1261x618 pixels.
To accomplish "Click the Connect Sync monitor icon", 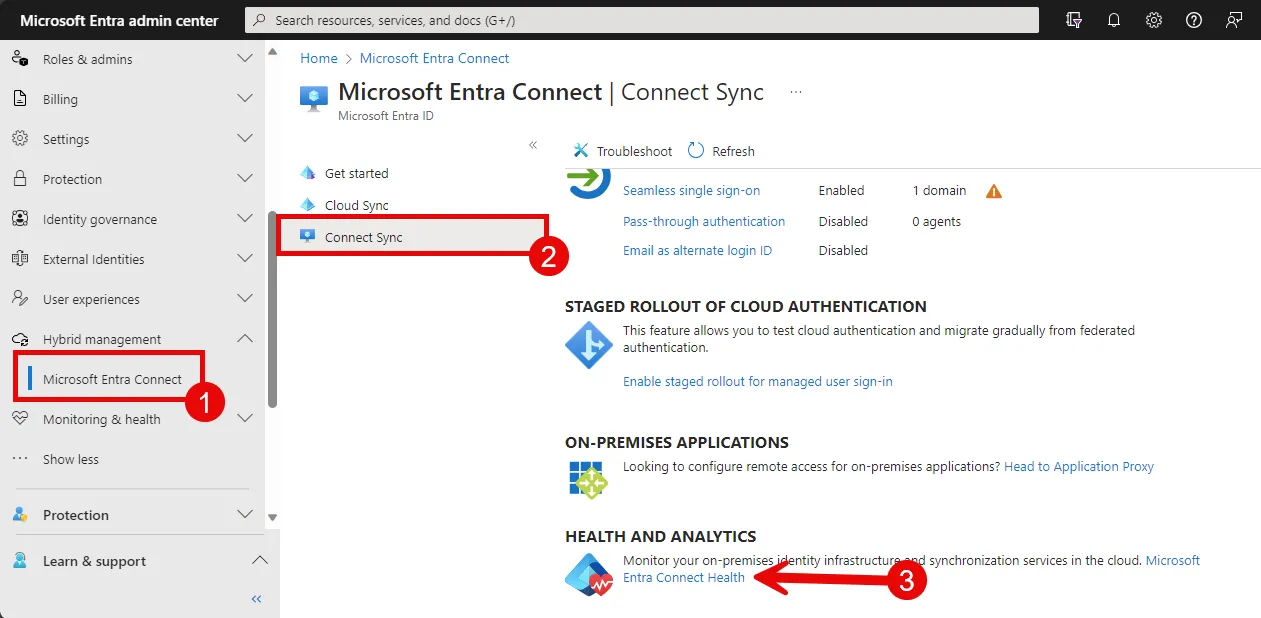I will 308,237.
